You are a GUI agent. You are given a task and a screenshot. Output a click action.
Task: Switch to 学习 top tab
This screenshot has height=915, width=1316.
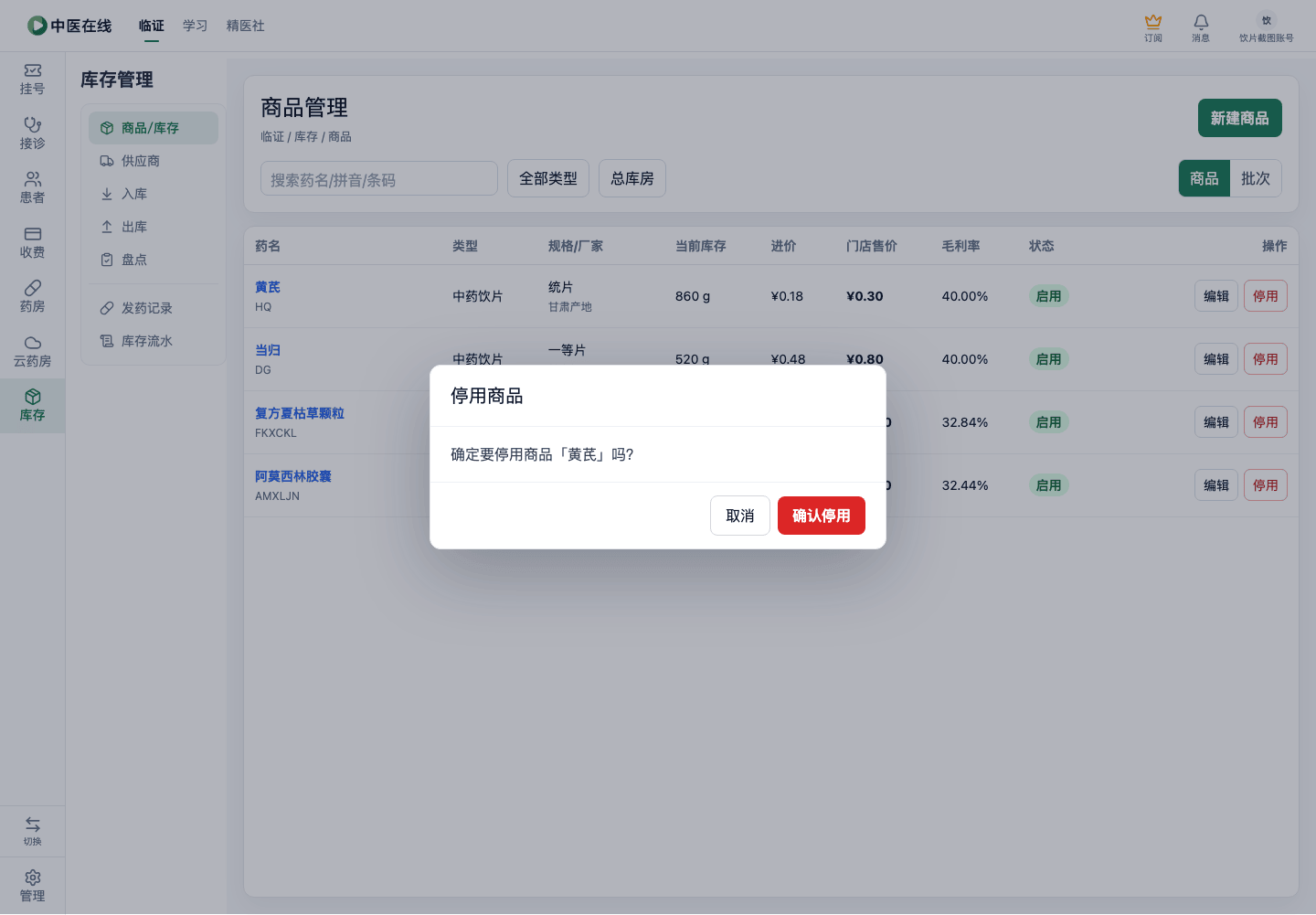(x=195, y=26)
